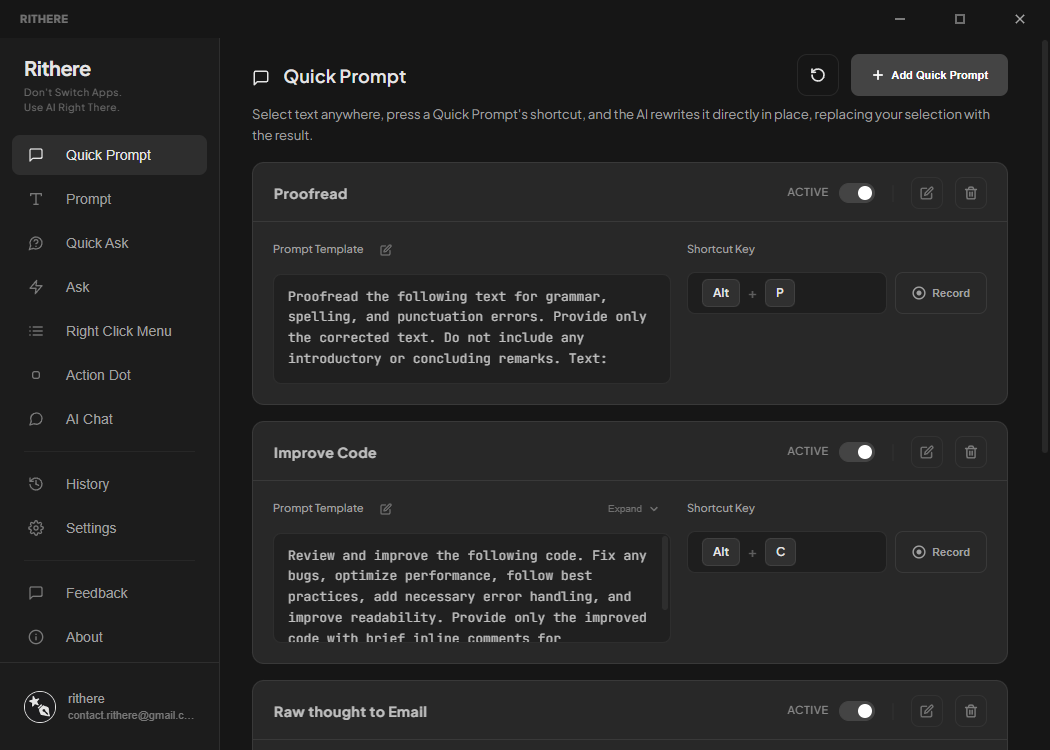This screenshot has height=750, width=1050.
Task: Minimize the RITHERE window
Action: coord(900,19)
